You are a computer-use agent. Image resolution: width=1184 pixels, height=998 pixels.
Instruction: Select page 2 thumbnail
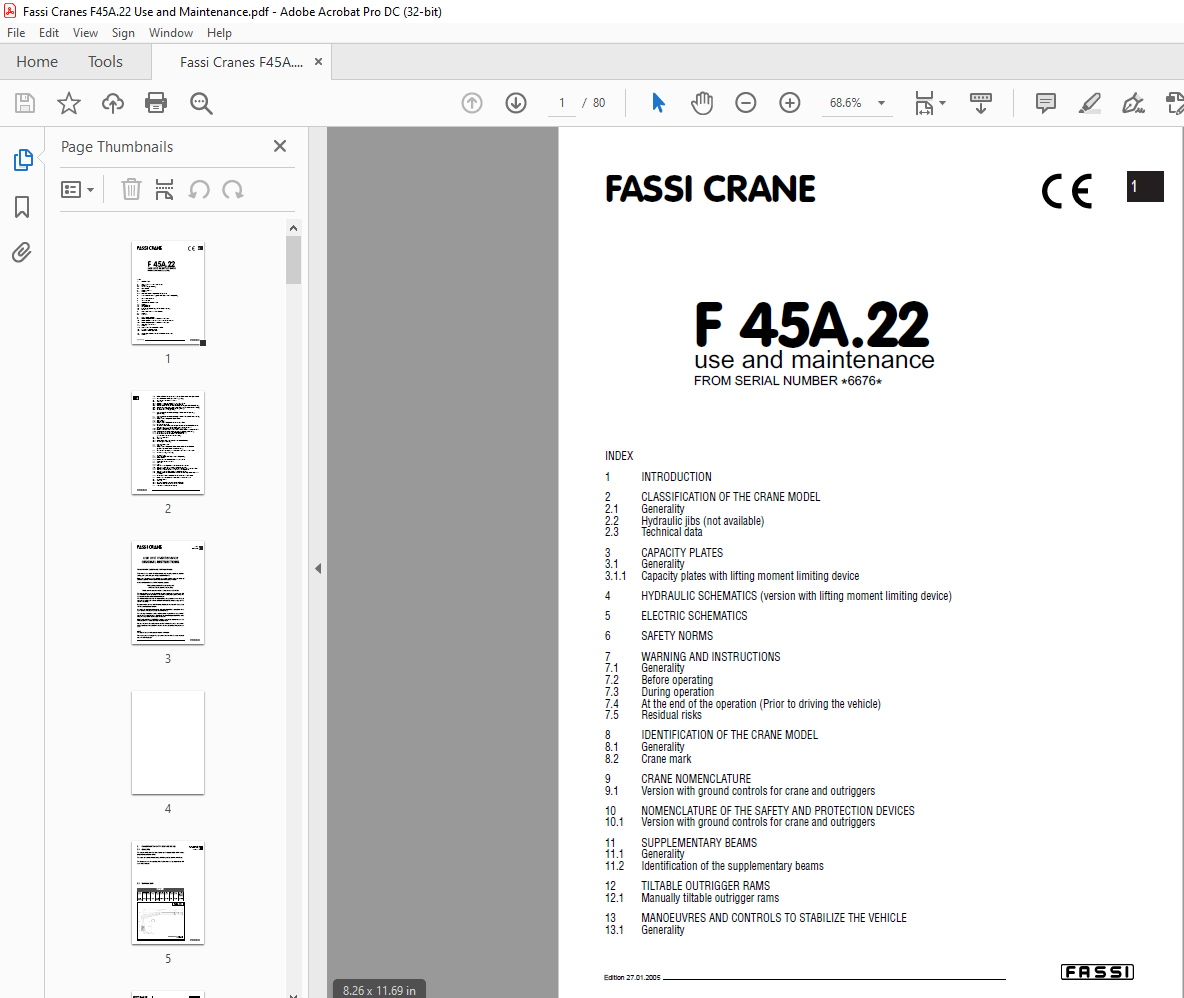coord(168,443)
